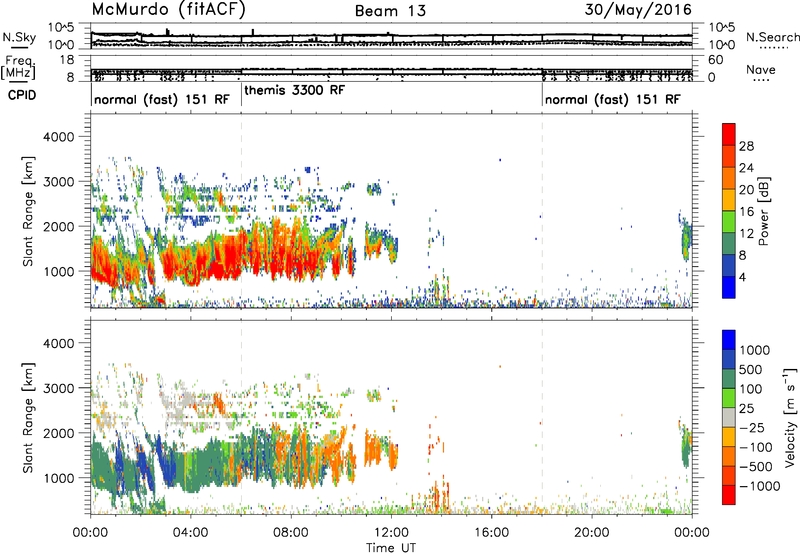This screenshot has height=554, width=800.
Task: Click the '08:00' time axis tick label
Action: tap(291, 533)
